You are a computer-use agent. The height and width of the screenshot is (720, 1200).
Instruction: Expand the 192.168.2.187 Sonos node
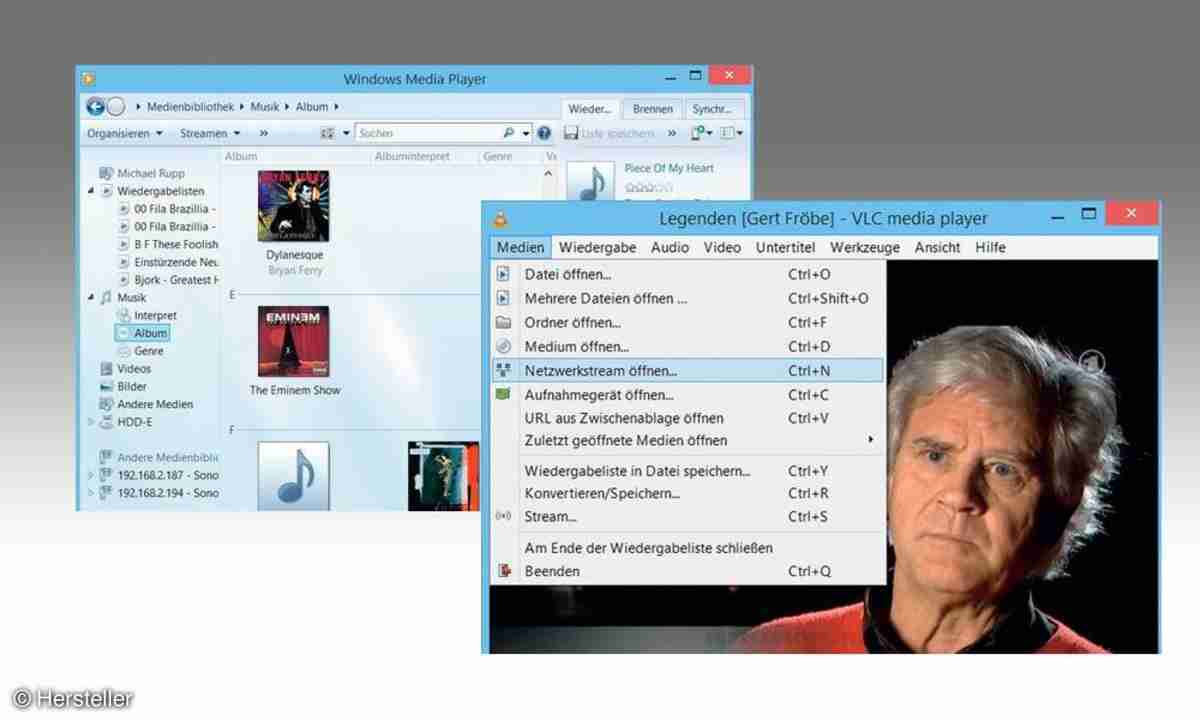click(92, 475)
